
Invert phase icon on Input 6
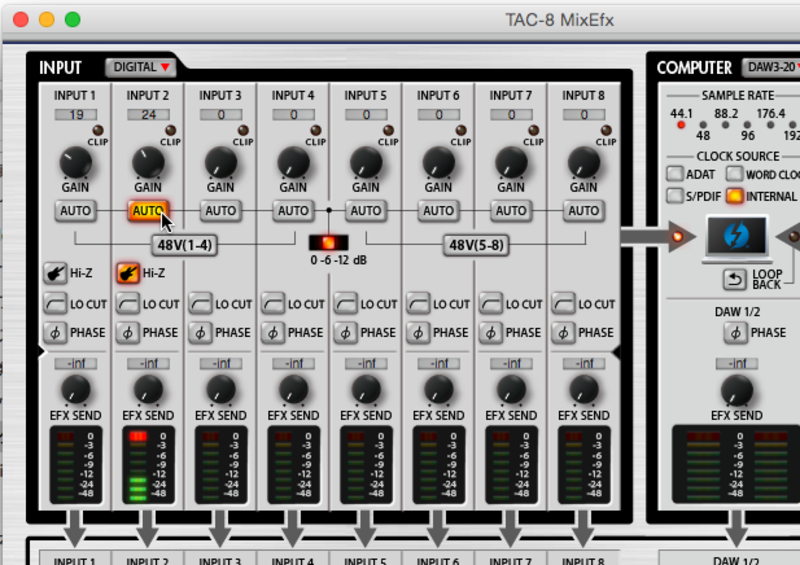418,333
